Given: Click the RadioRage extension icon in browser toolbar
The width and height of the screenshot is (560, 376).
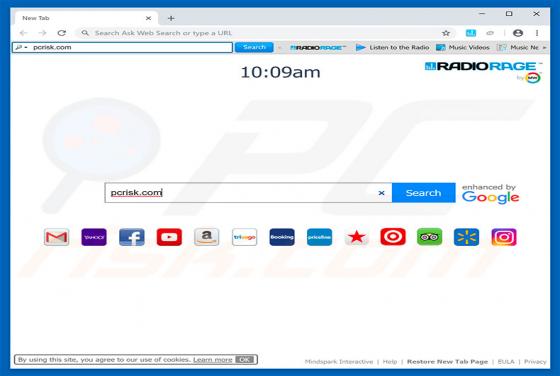Looking at the screenshot, I should pyautogui.click(x=471, y=33).
